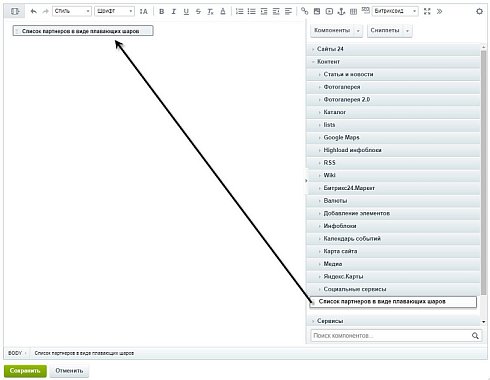
Task: Open the arrow next to Сниппеты
Action: [407, 31]
